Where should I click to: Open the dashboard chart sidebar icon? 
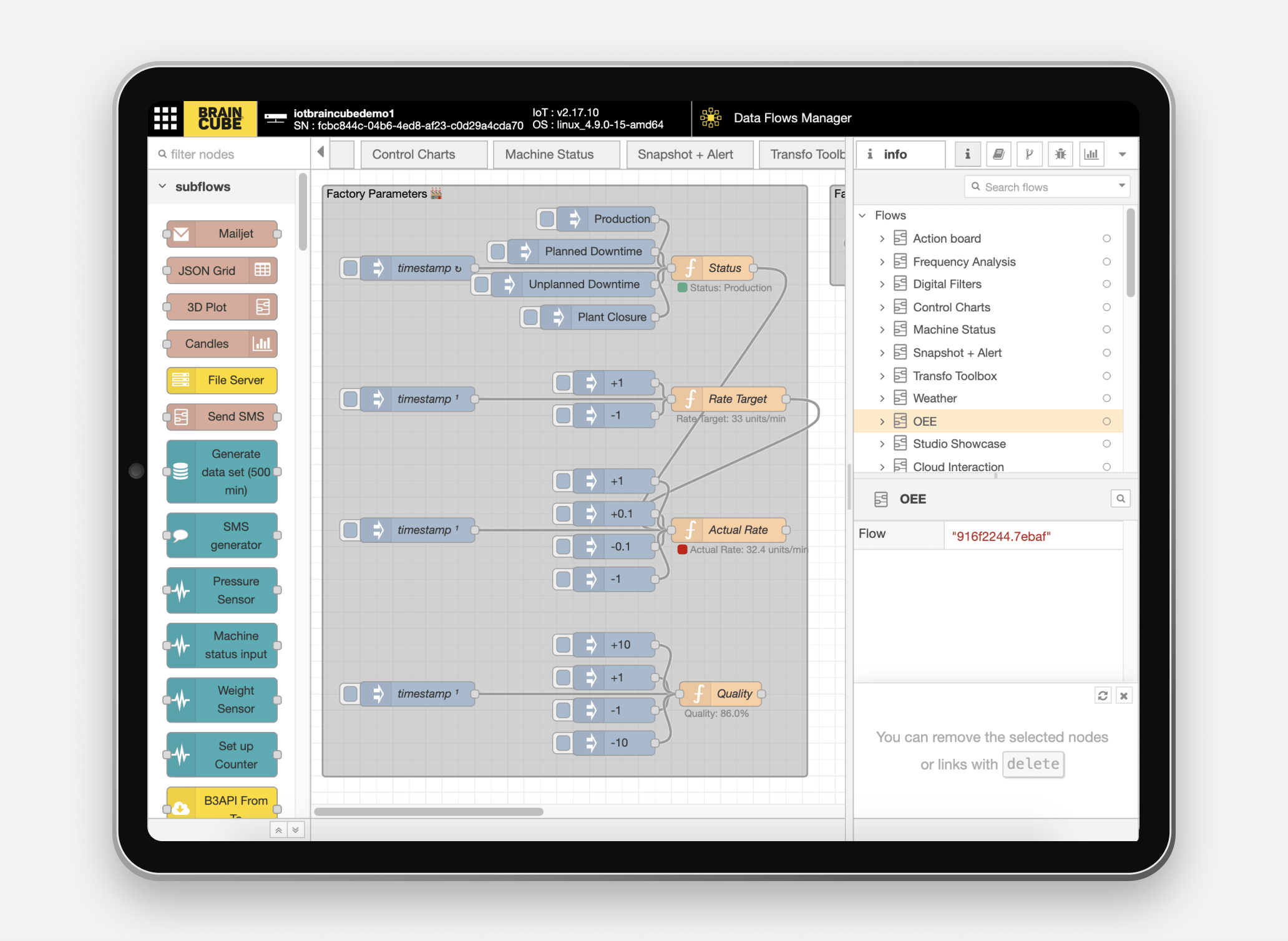point(1091,154)
